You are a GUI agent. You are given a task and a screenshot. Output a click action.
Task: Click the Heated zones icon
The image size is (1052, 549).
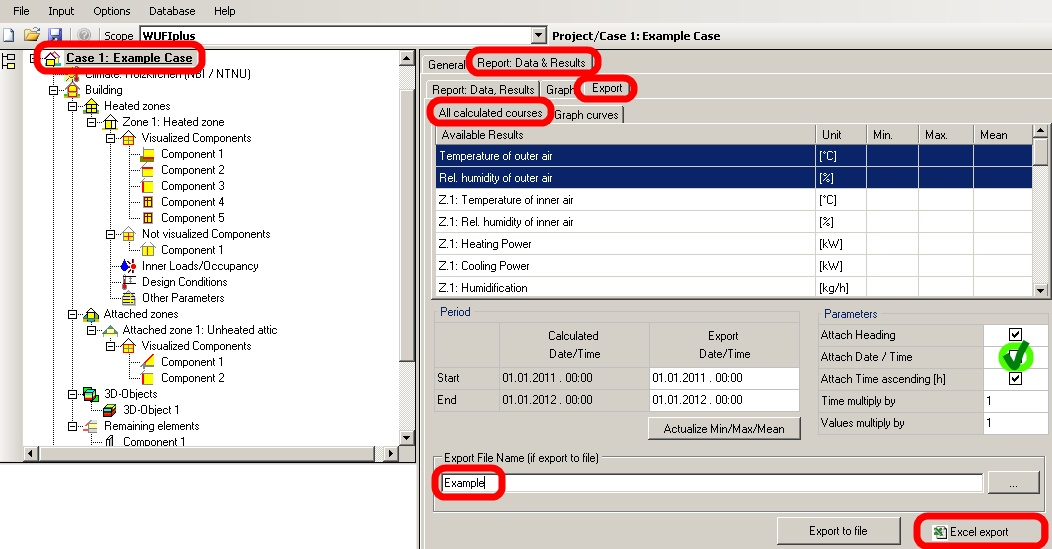click(x=91, y=106)
